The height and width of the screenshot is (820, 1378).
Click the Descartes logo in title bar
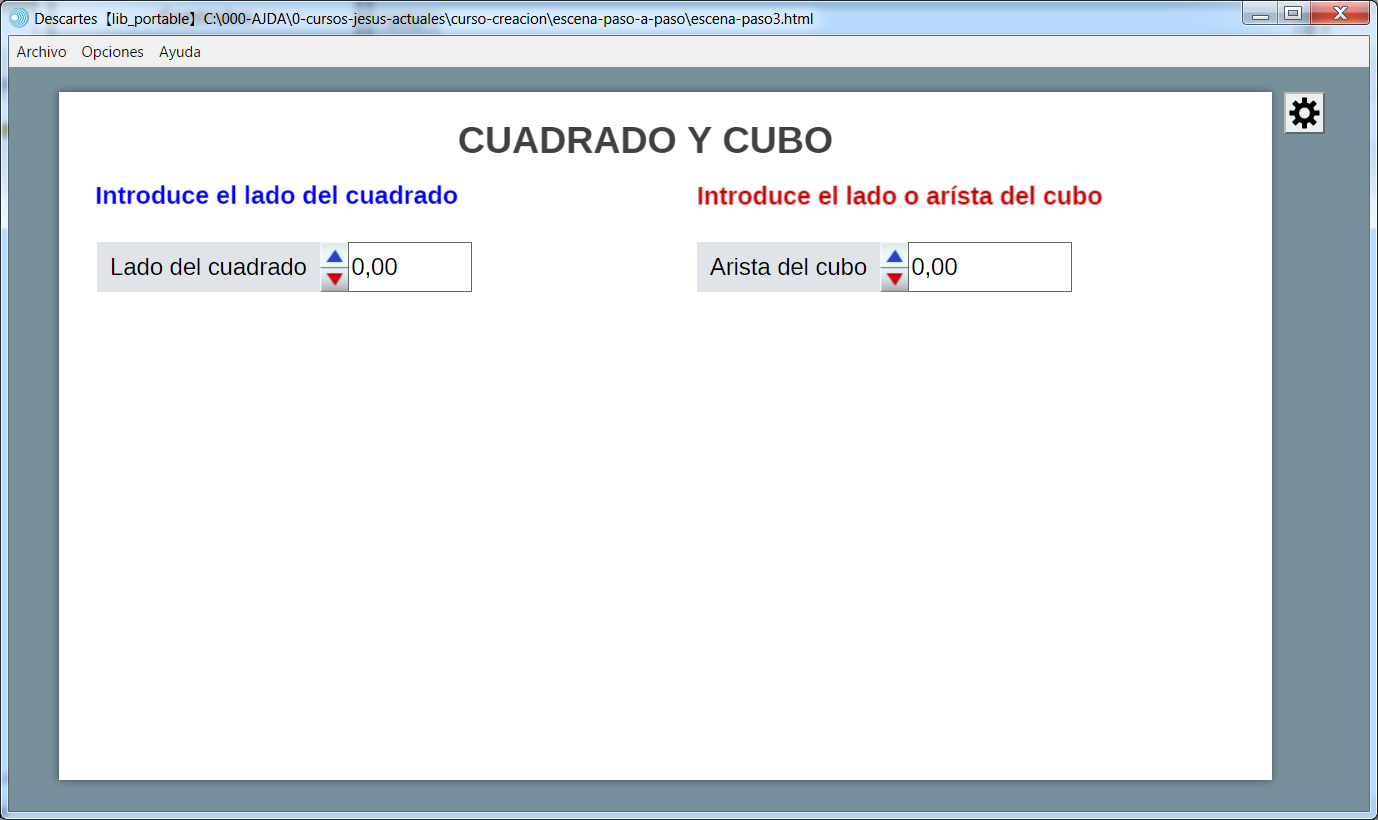pyautogui.click(x=19, y=18)
